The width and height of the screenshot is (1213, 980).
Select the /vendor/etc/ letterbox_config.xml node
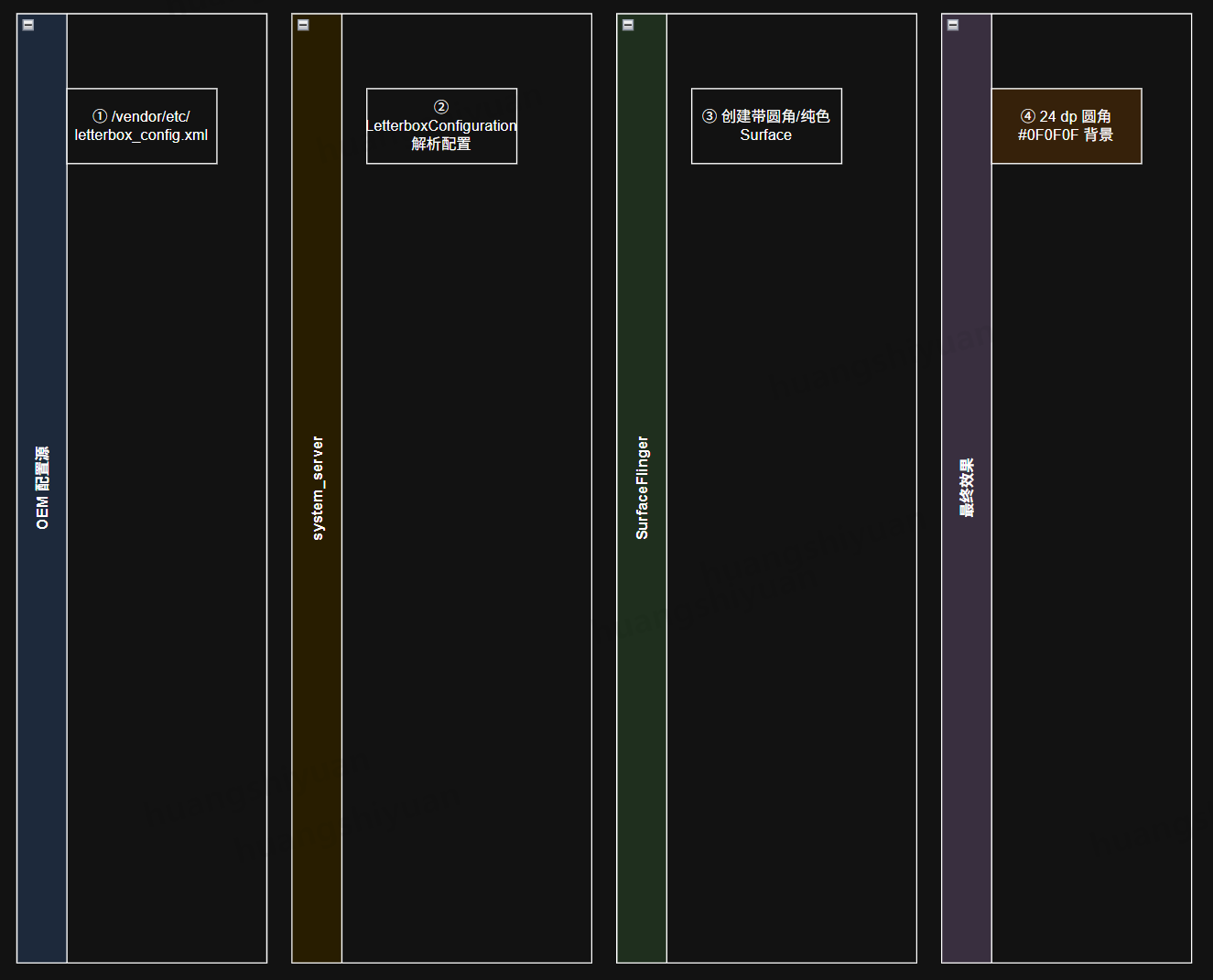click(x=142, y=126)
